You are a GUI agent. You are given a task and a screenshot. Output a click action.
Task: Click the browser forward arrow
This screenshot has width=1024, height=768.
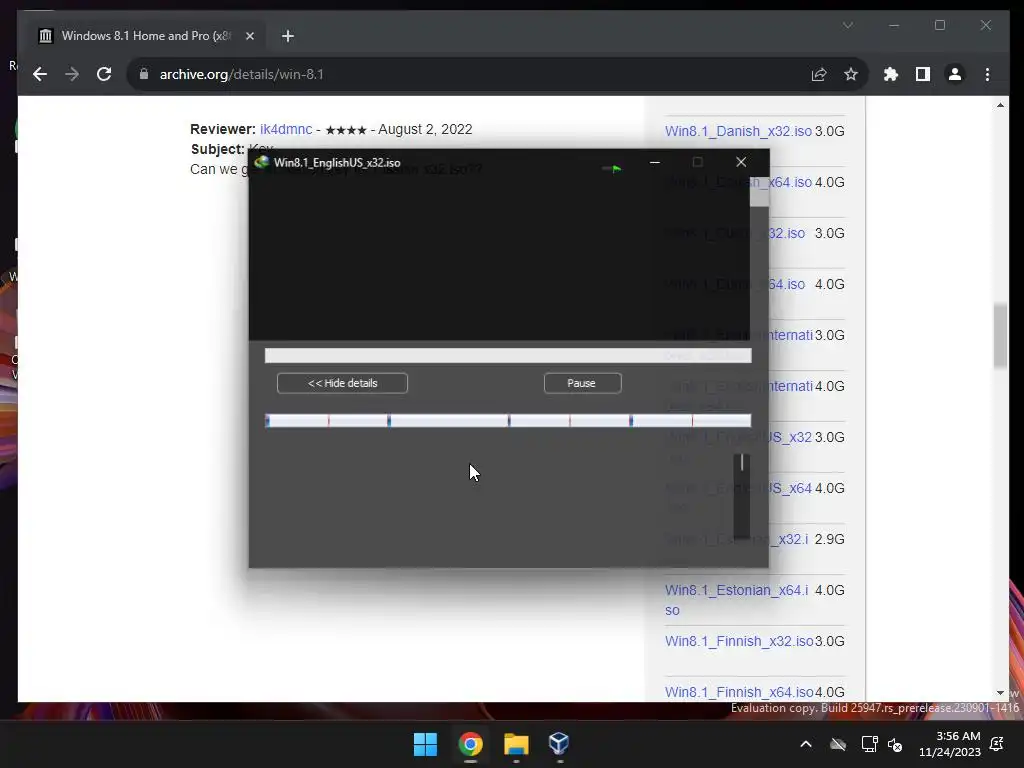point(72,74)
